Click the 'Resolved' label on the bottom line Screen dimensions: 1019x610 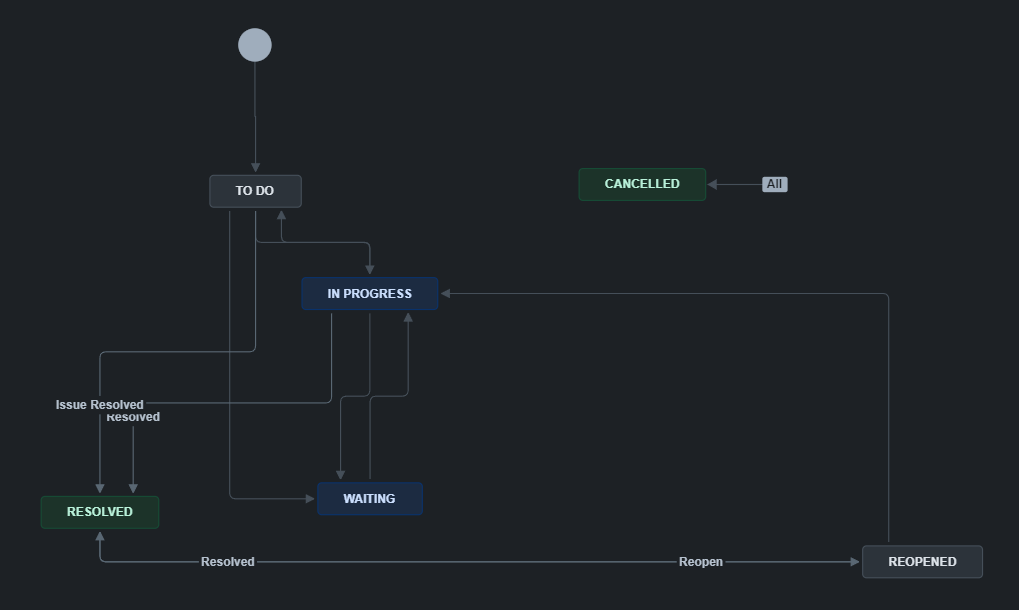coord(227,562)
